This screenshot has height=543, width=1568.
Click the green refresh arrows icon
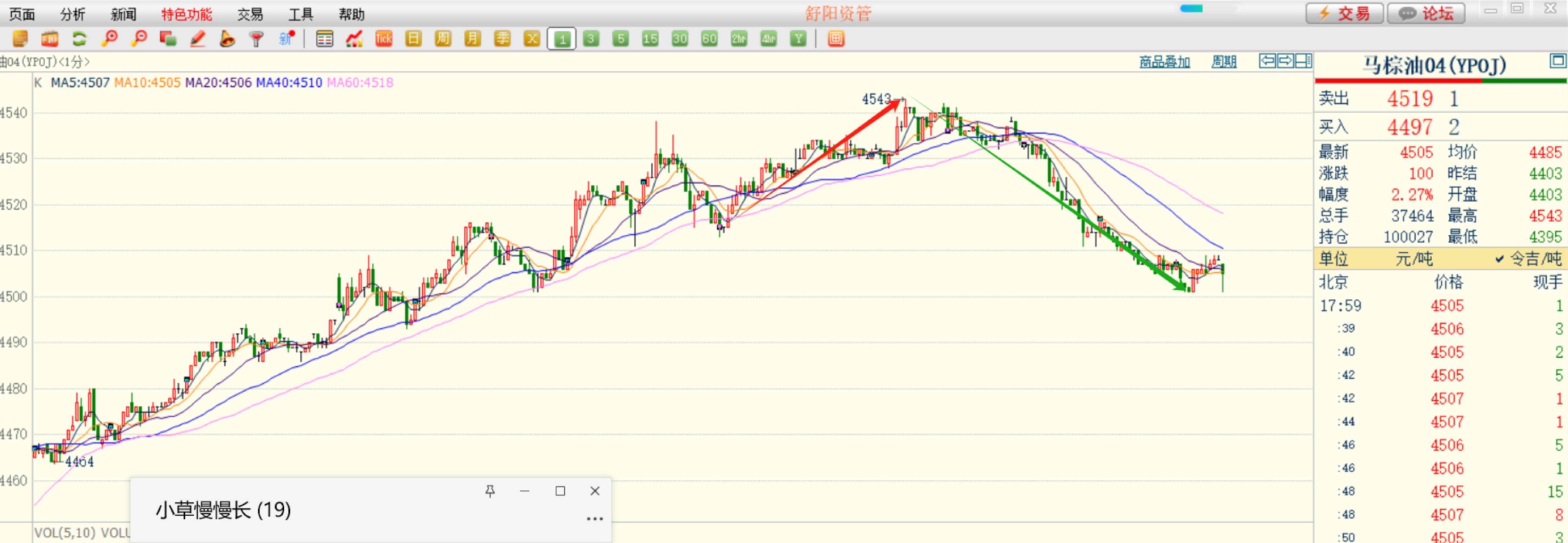click(x=79, y=39)
